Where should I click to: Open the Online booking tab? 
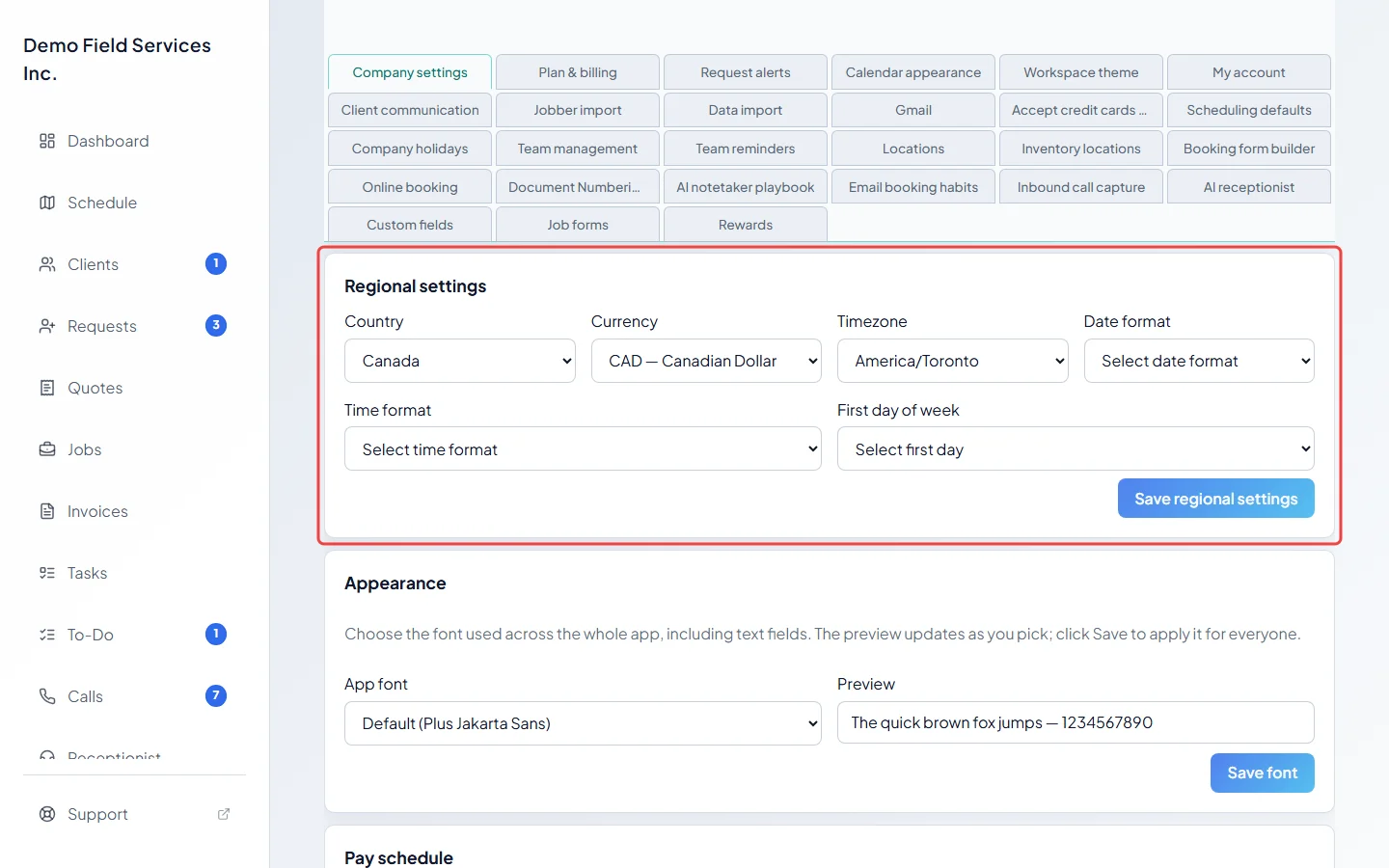point(410,187)
